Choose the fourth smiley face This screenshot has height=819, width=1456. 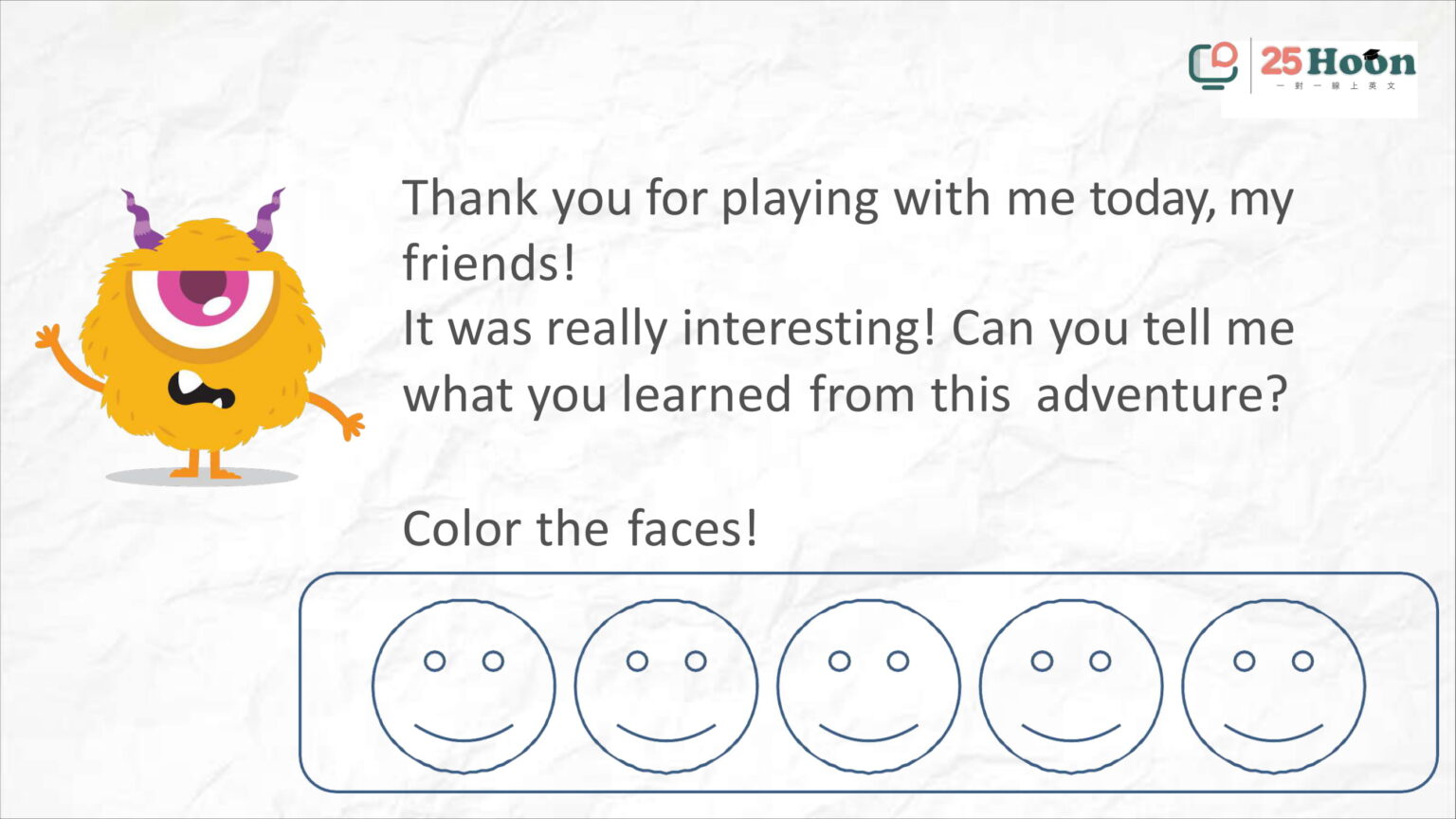pos(1071,686)
